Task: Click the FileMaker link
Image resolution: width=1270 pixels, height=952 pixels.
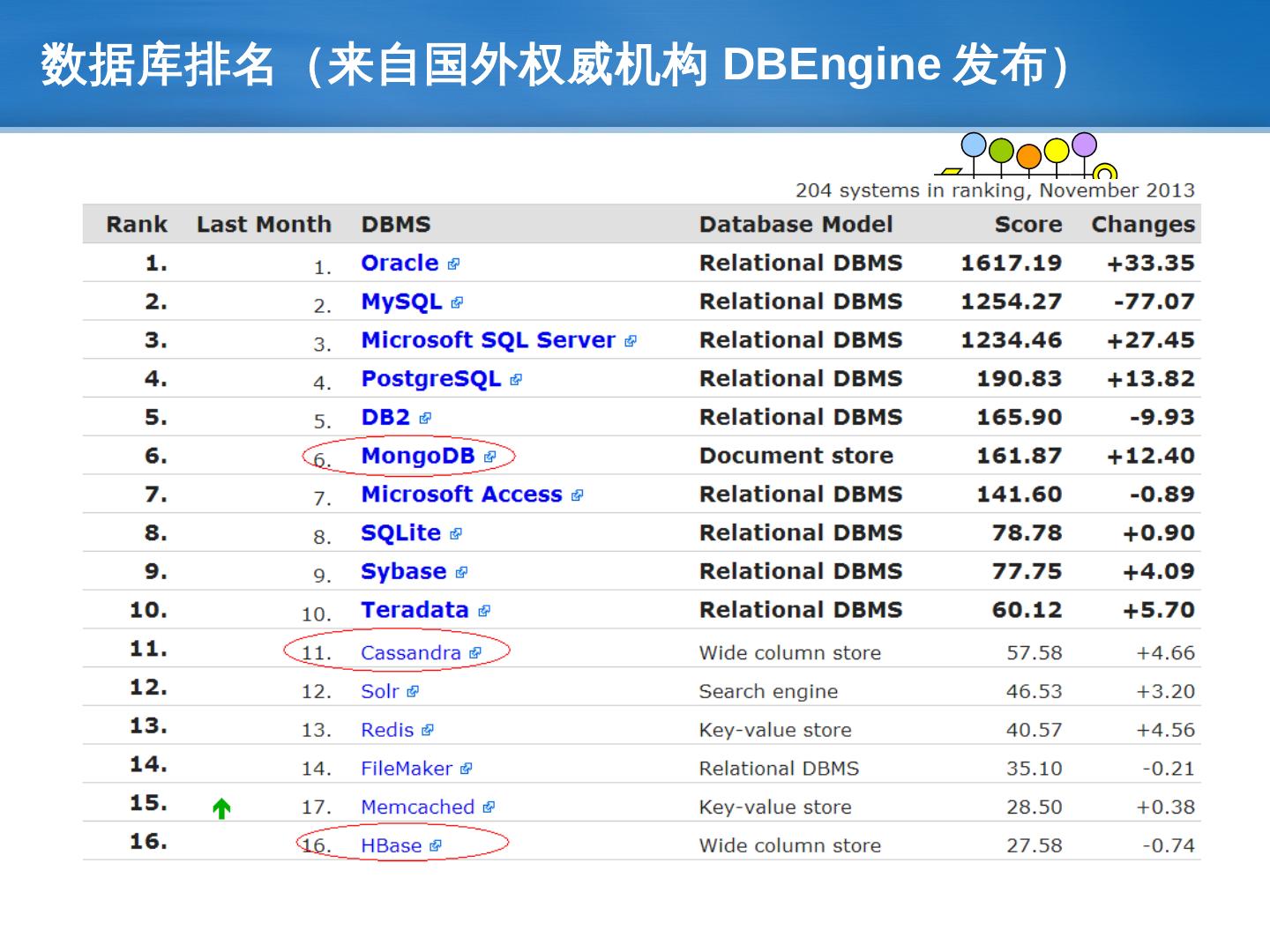Action: [406, 769]
